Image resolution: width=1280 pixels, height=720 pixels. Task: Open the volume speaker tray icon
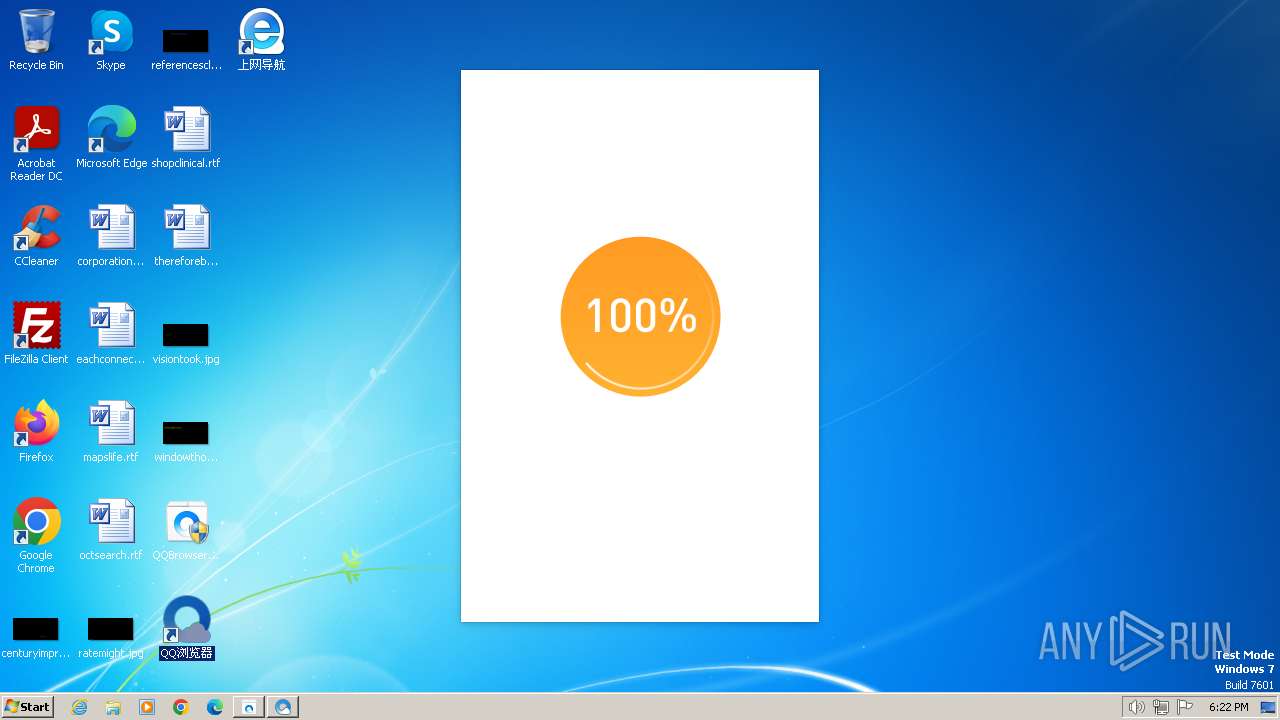pyautogui.click(x=1136, y=707)
